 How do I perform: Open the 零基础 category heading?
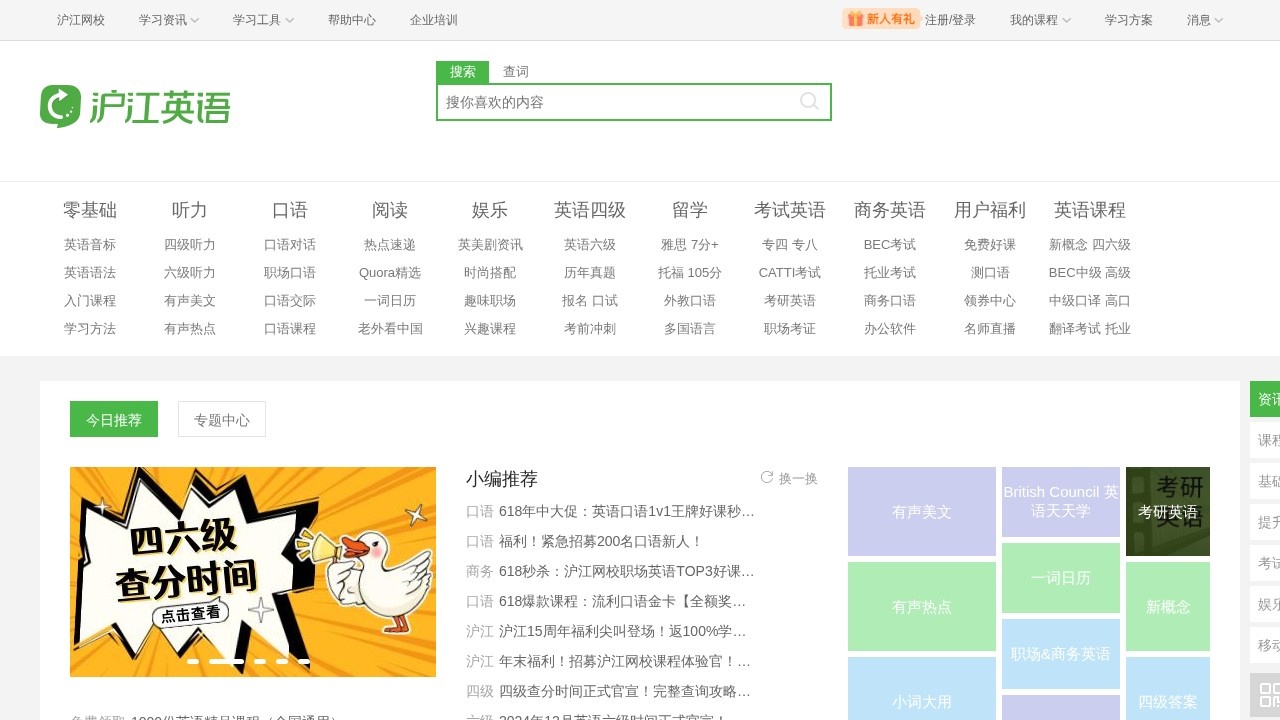90,210
